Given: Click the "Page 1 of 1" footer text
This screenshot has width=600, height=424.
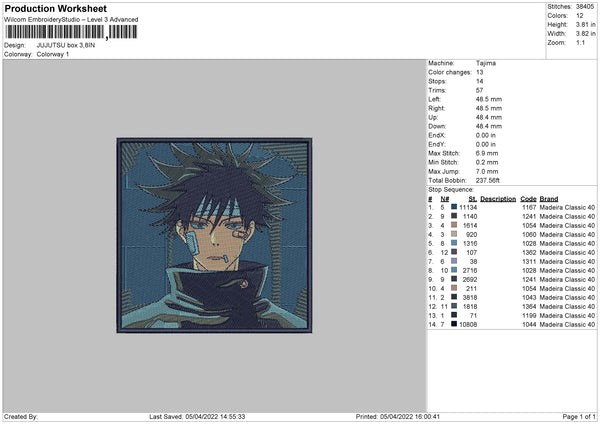Looking at the screenshot, I should (579, 417).
